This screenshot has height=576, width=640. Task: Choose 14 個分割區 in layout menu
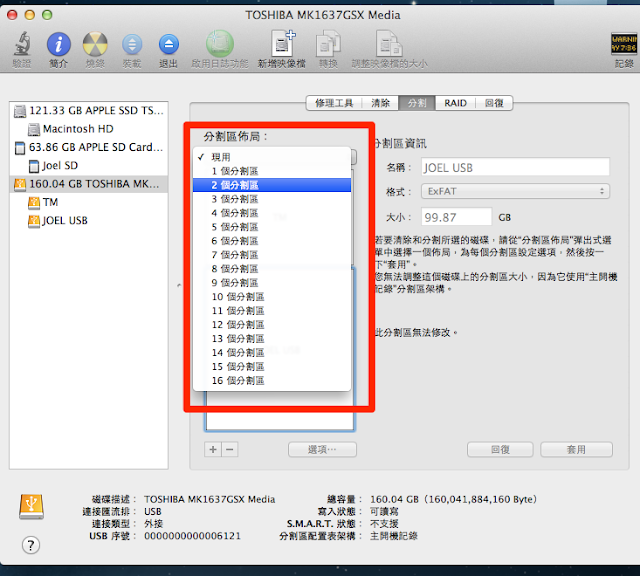tap(272, 353)
